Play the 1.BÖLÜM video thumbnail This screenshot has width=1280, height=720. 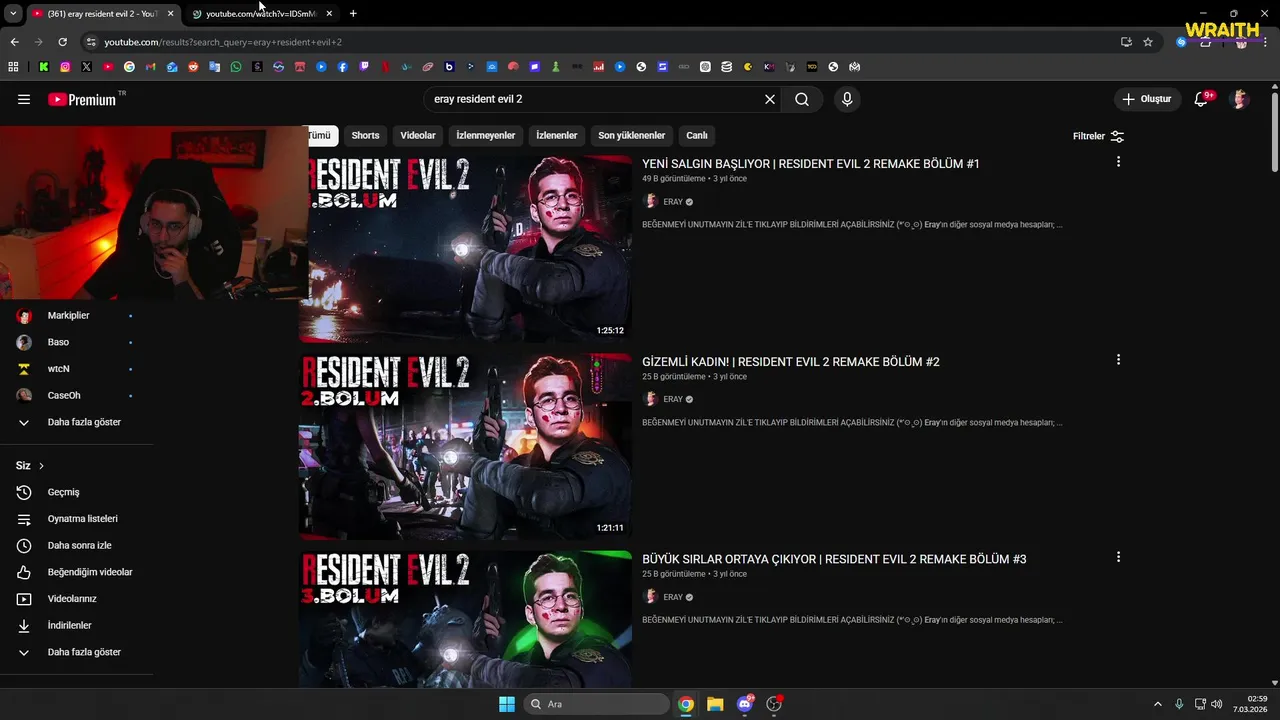point(466,249)
